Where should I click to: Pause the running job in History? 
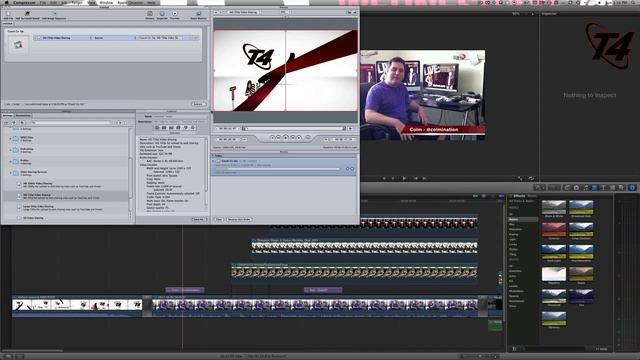(348, 169)
